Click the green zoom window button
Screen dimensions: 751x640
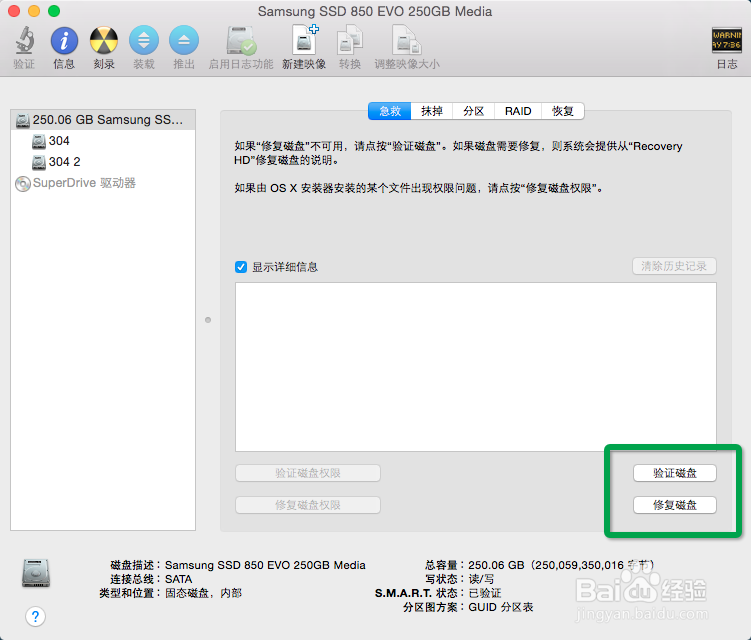pos(54,11)
